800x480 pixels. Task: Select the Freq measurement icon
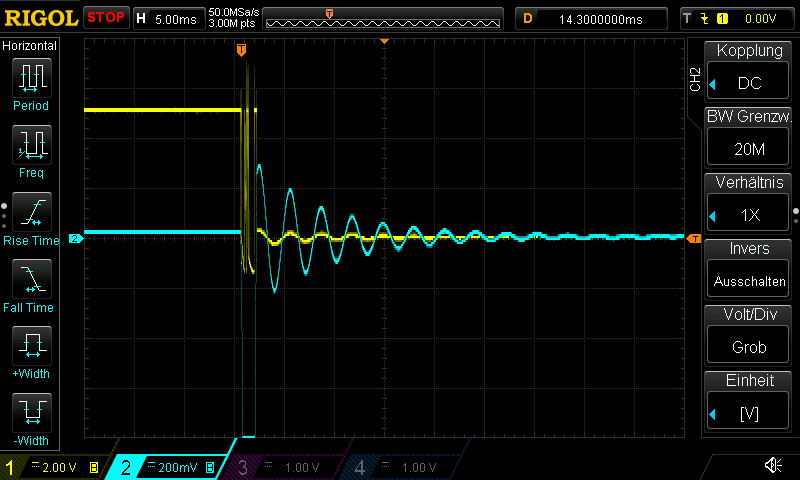[x=31, y=145]
